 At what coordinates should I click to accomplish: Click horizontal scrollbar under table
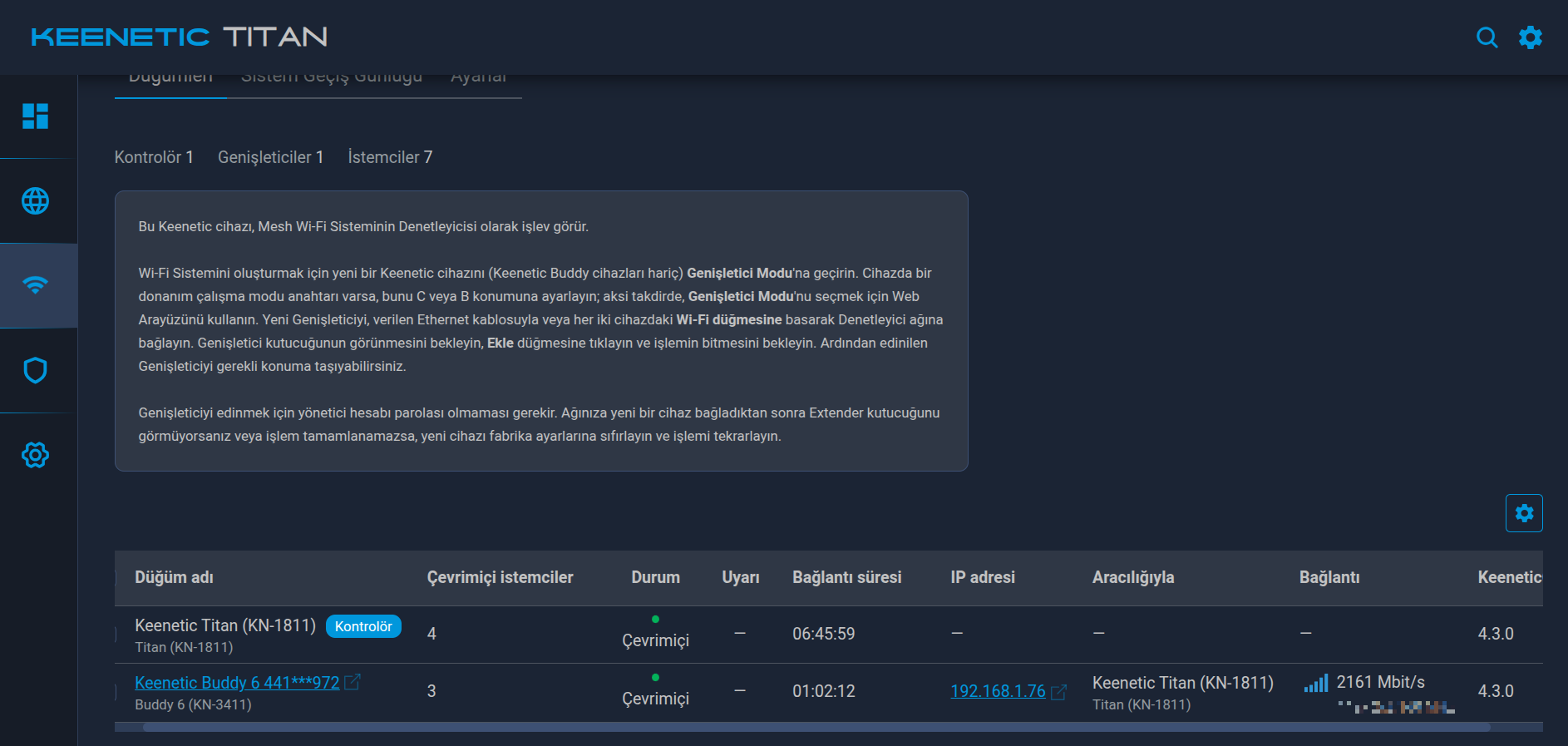coord(816,727)
